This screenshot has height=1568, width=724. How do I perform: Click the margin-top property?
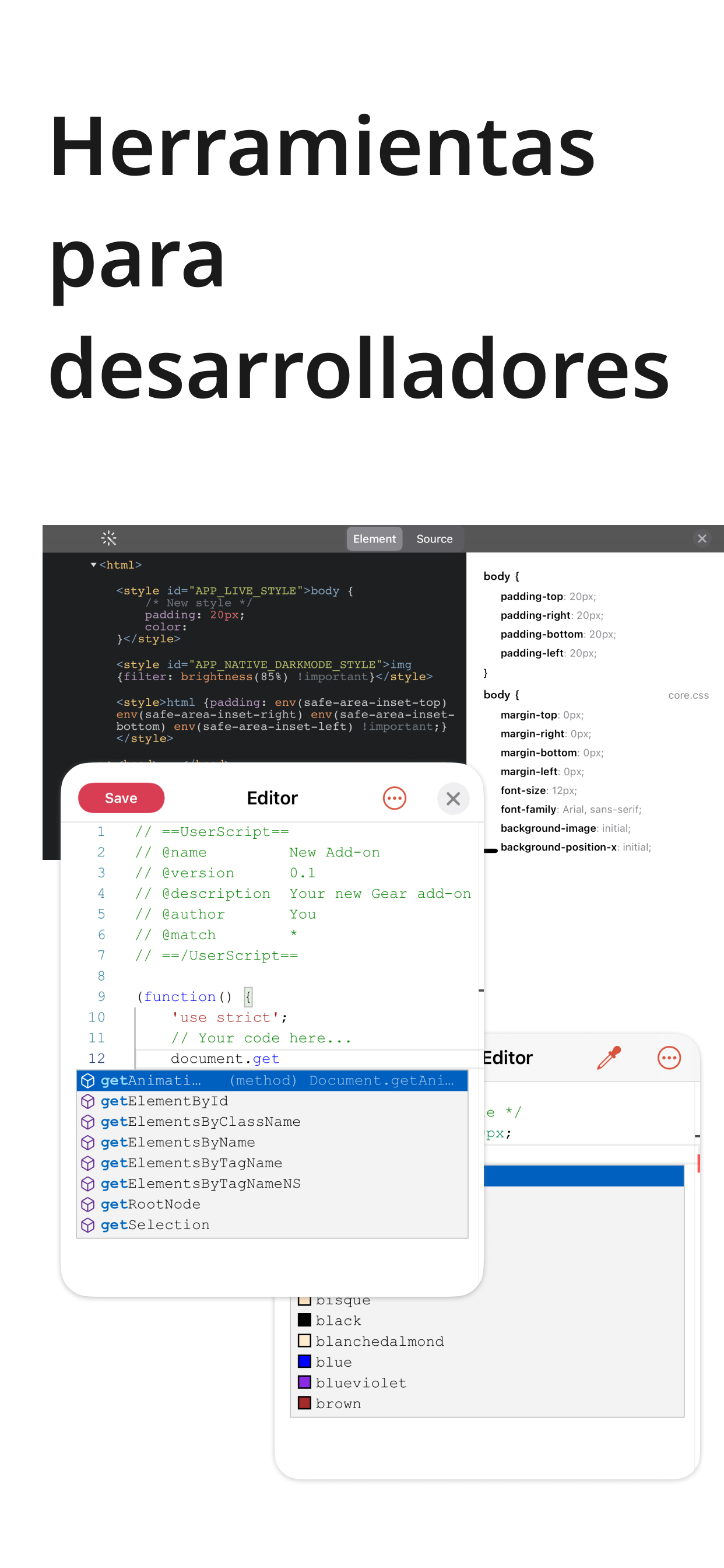click(542, 715)
